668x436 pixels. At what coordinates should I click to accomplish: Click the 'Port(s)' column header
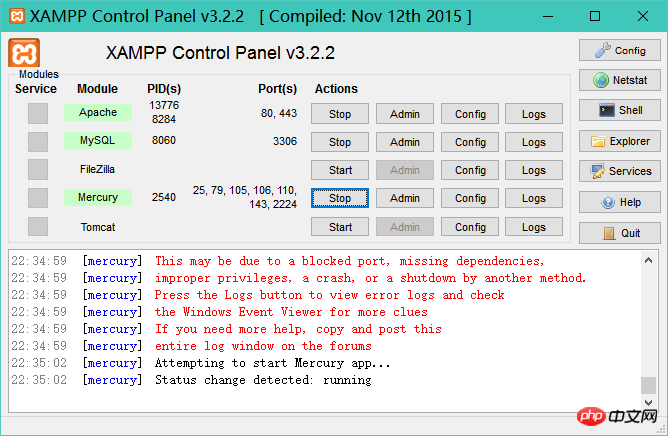[277, 89]
